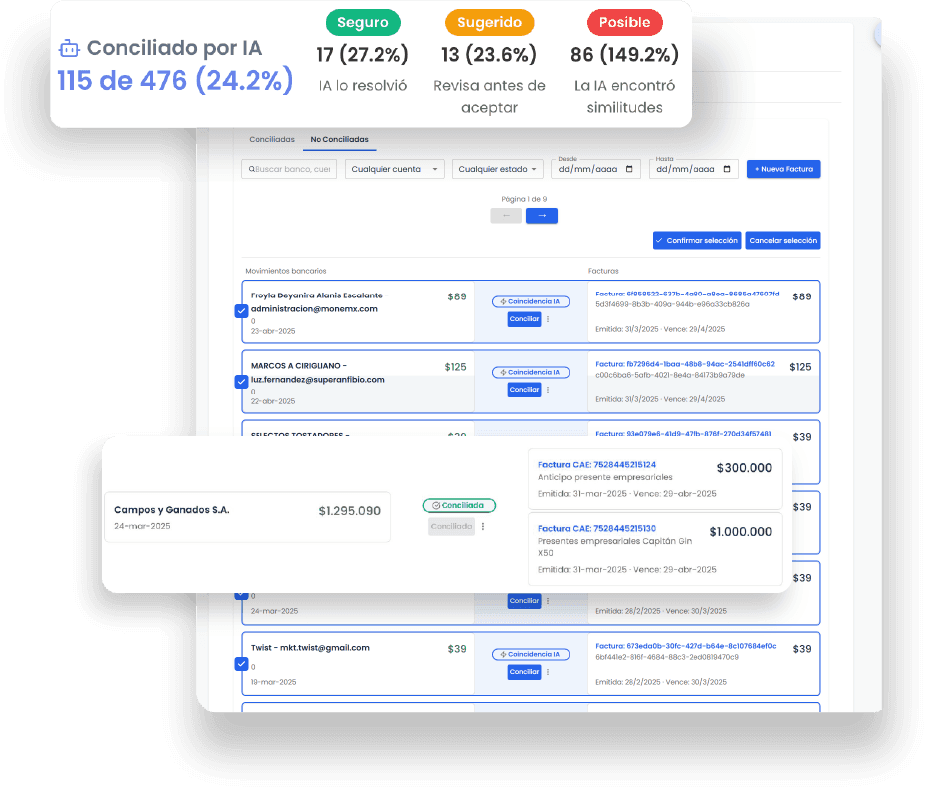Open Factura CAE: 7528445215130 link
The width and height of the screenshot is (929, 789).
pos(597,528)
